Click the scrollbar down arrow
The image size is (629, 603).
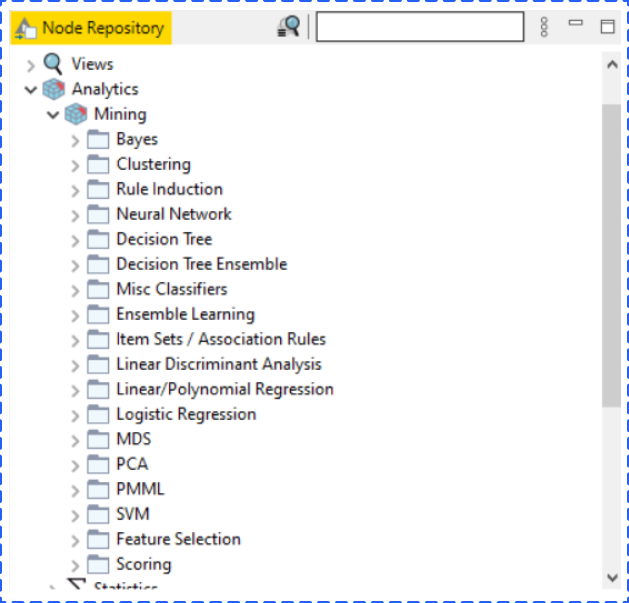pyautogui.click(x=612, y=578)
